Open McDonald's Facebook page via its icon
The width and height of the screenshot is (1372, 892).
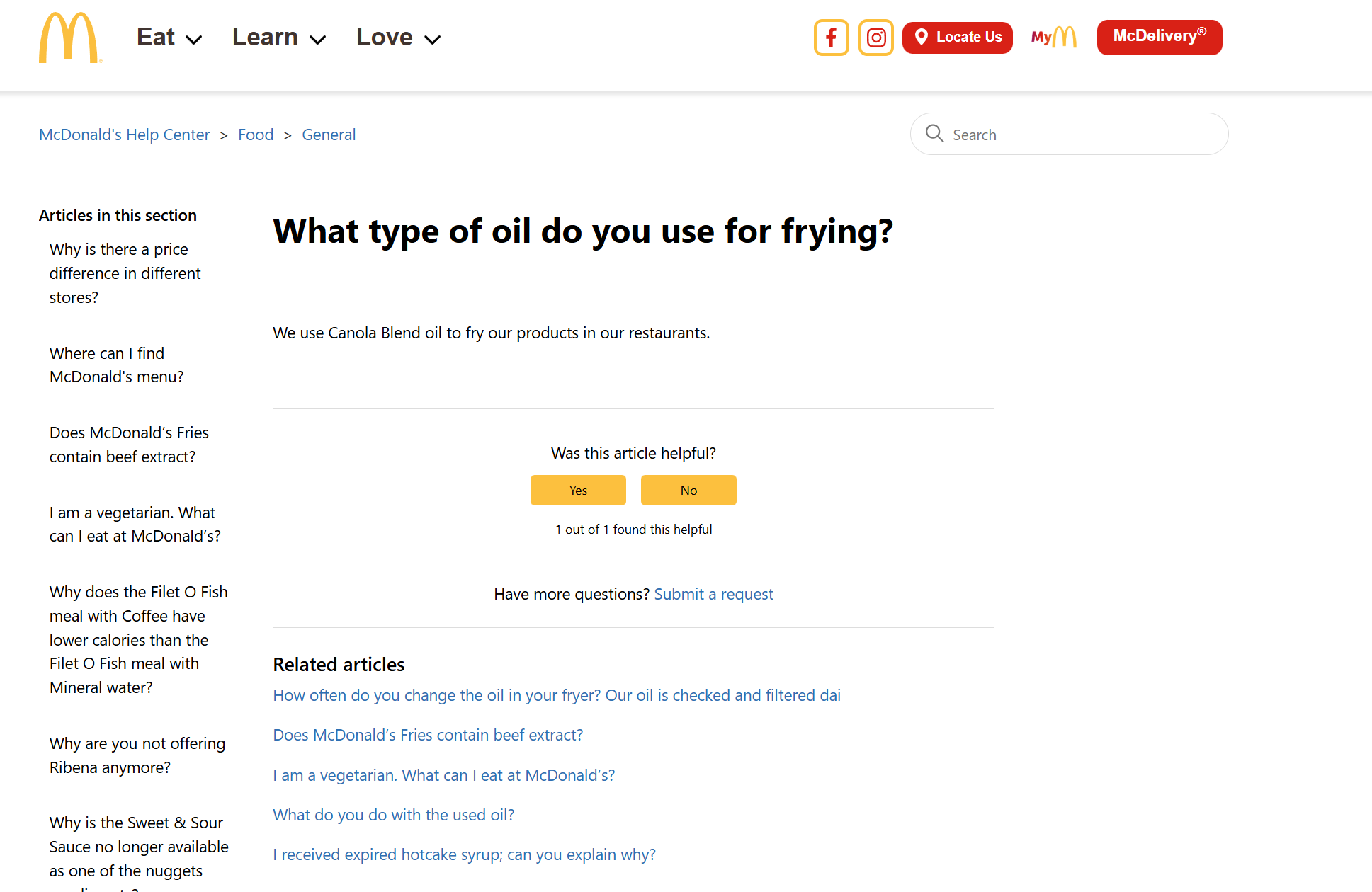click(x=831, y=38)
